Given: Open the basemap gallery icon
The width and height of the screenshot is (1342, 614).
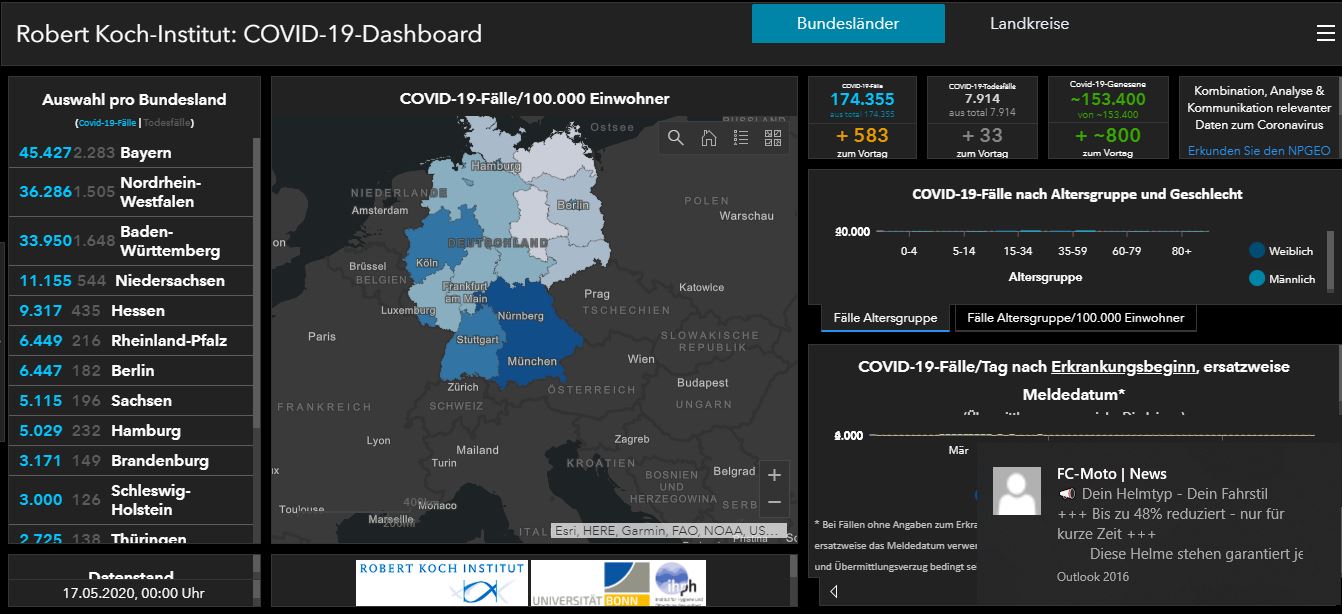Looking at the screenshot, I should 772,138.
